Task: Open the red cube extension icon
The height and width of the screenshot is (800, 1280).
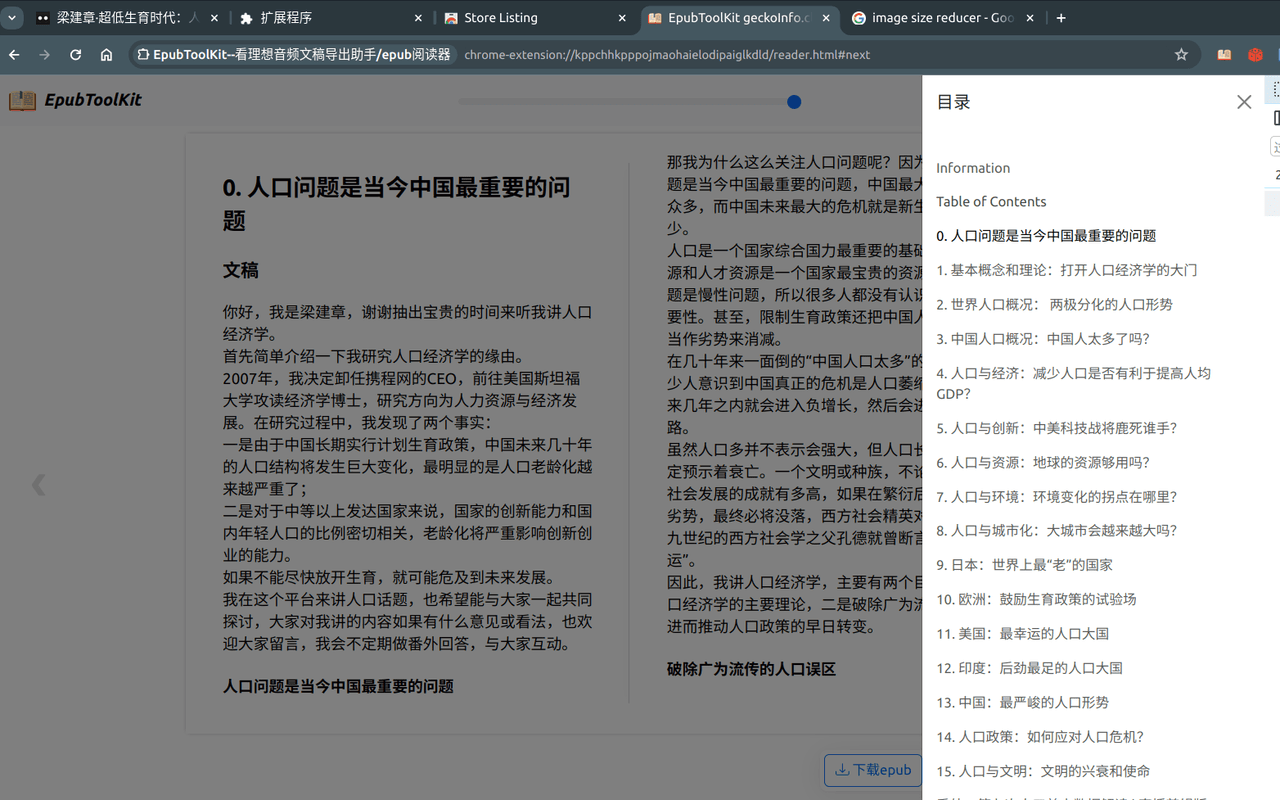Action: [x=1255, y=55]
